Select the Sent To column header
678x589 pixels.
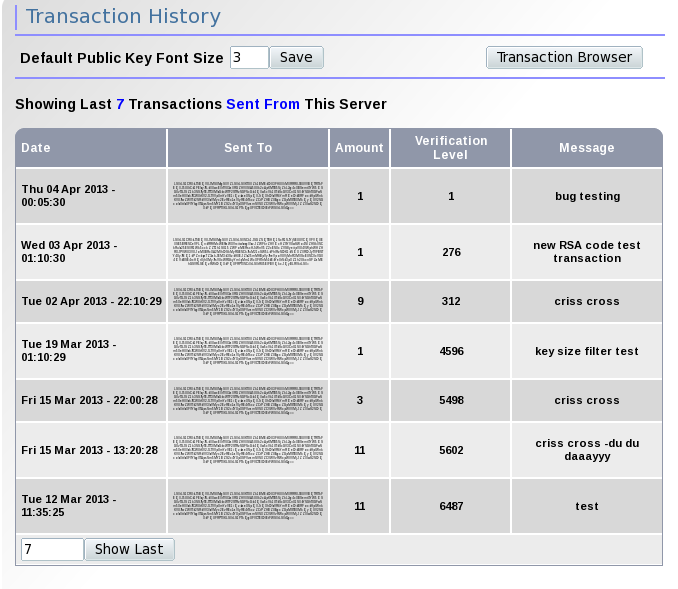point(248,148)
